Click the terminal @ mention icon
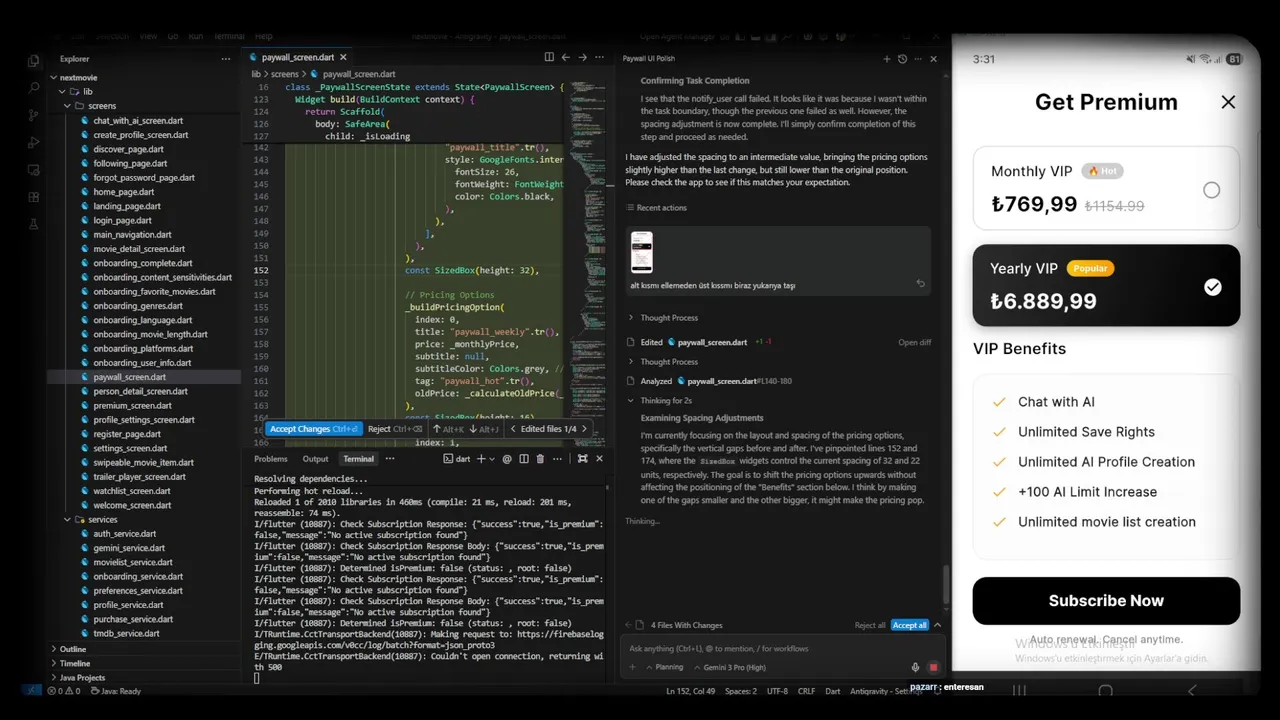This screenshot has width=1280, height=720. pos(507,459)
